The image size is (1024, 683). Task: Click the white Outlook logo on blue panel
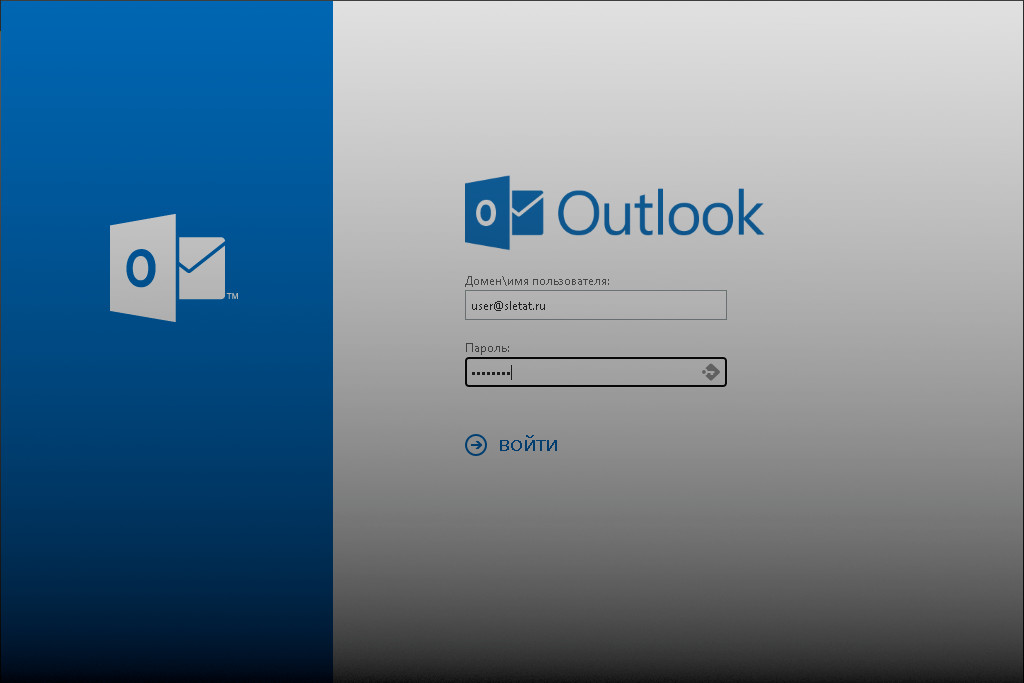[x=167, y=268]
